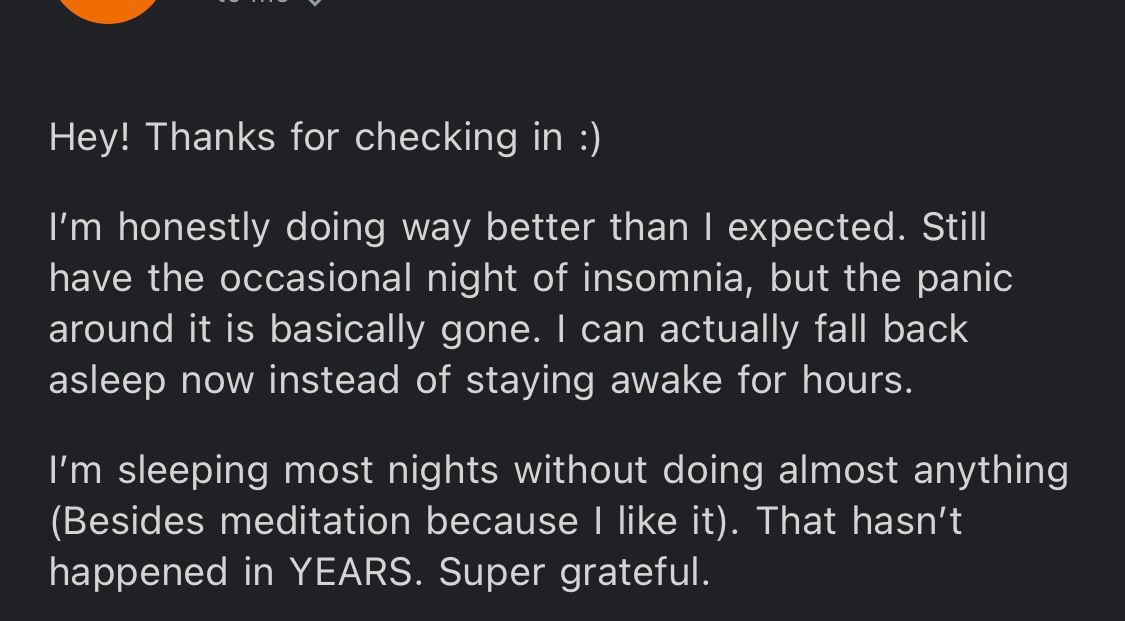The width and height of the screenshot is (1125, 621).
Task: Click the word "honestly" in the second paragraph
Action: coord(194,228)
